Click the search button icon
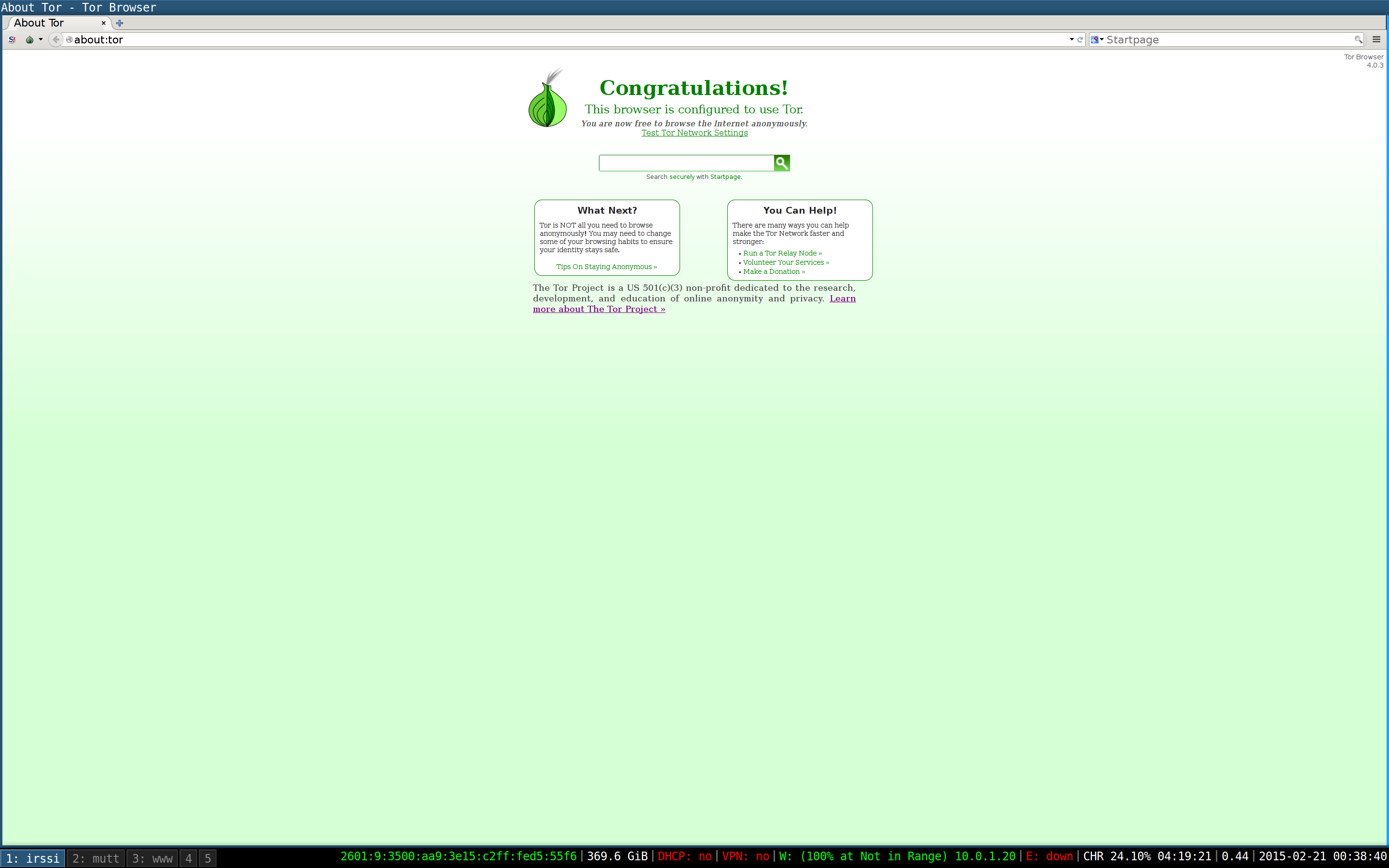Image resolution: width=1389 pixels, height=868 pixels. pos(782,162)
